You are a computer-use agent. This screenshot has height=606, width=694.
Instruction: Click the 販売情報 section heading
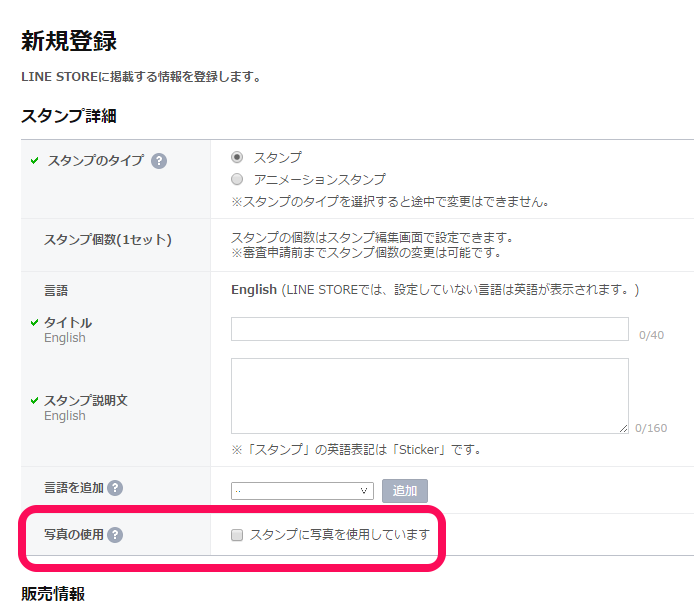(x=53, y=594)
